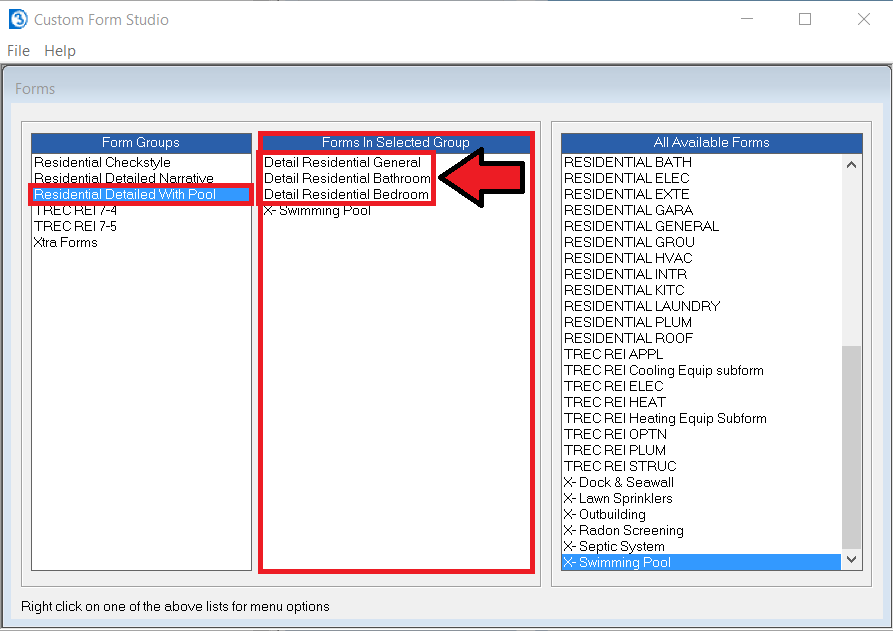The width and height of the screenshot is (893, 631).
Task: Click the Forms In Selected Group header
Action: (396, 143)
